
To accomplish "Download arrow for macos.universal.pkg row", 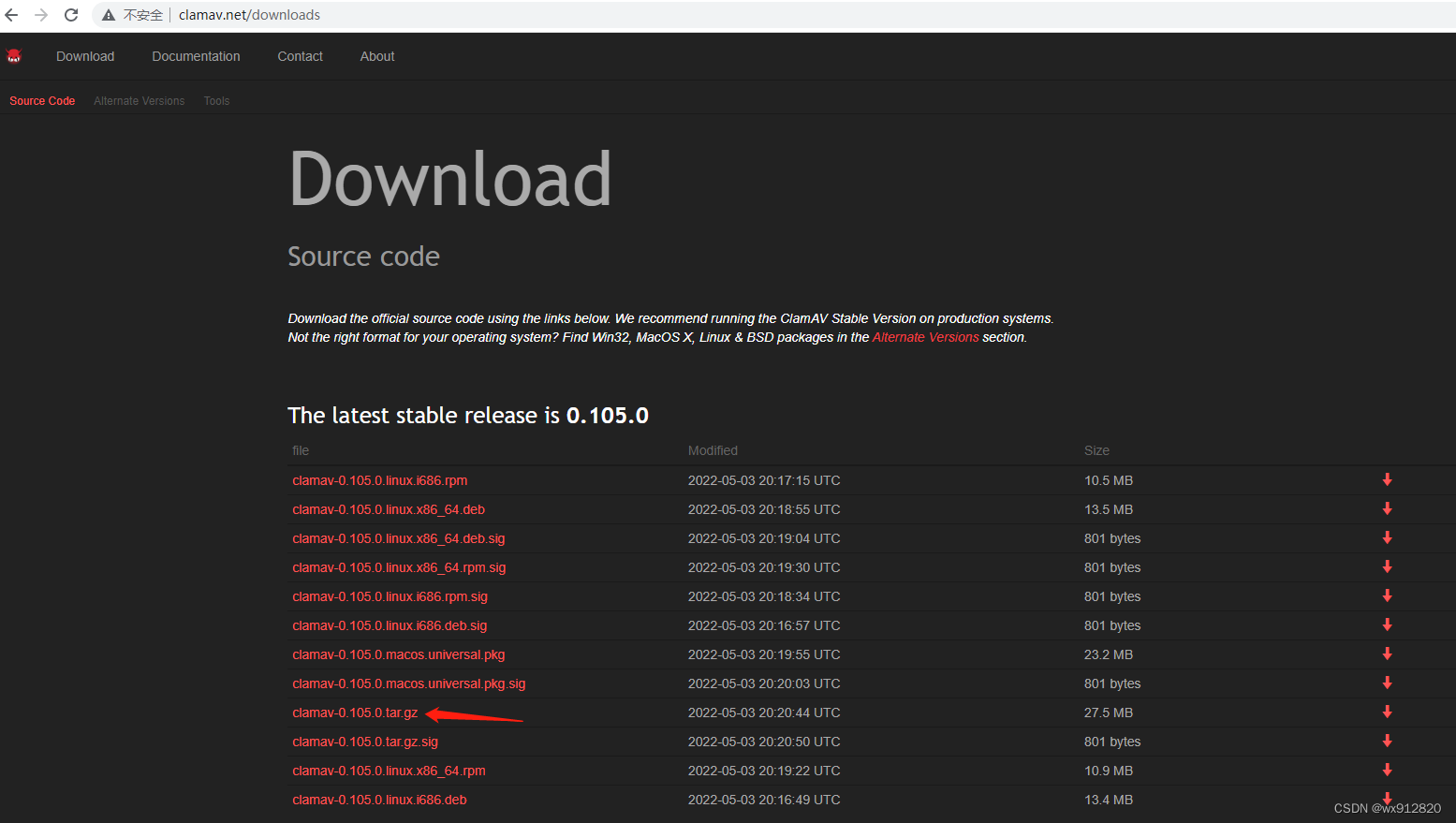I will tap(1388, 654).
